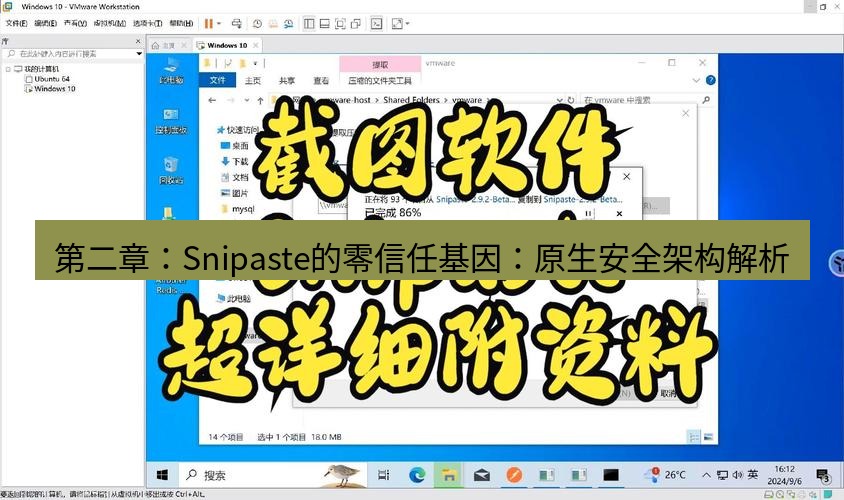Toggle the thumbnail bar view
Image resolution: width=844 pixels, height=500 pixels.
pos(325,24)
